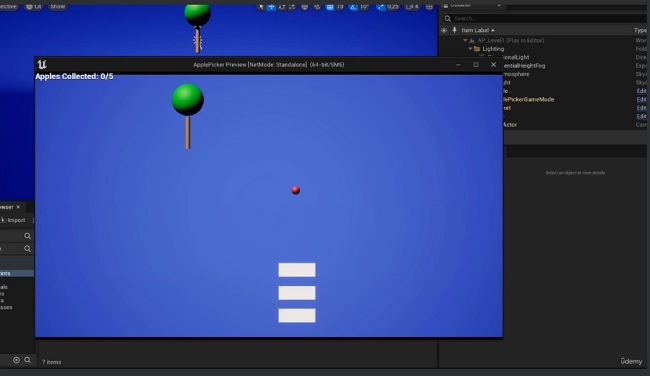Image resolution: width=650 pixels, height=376 pixels.
Task: Open the camera speed setting 4
Action: click(x=412, y=7)
